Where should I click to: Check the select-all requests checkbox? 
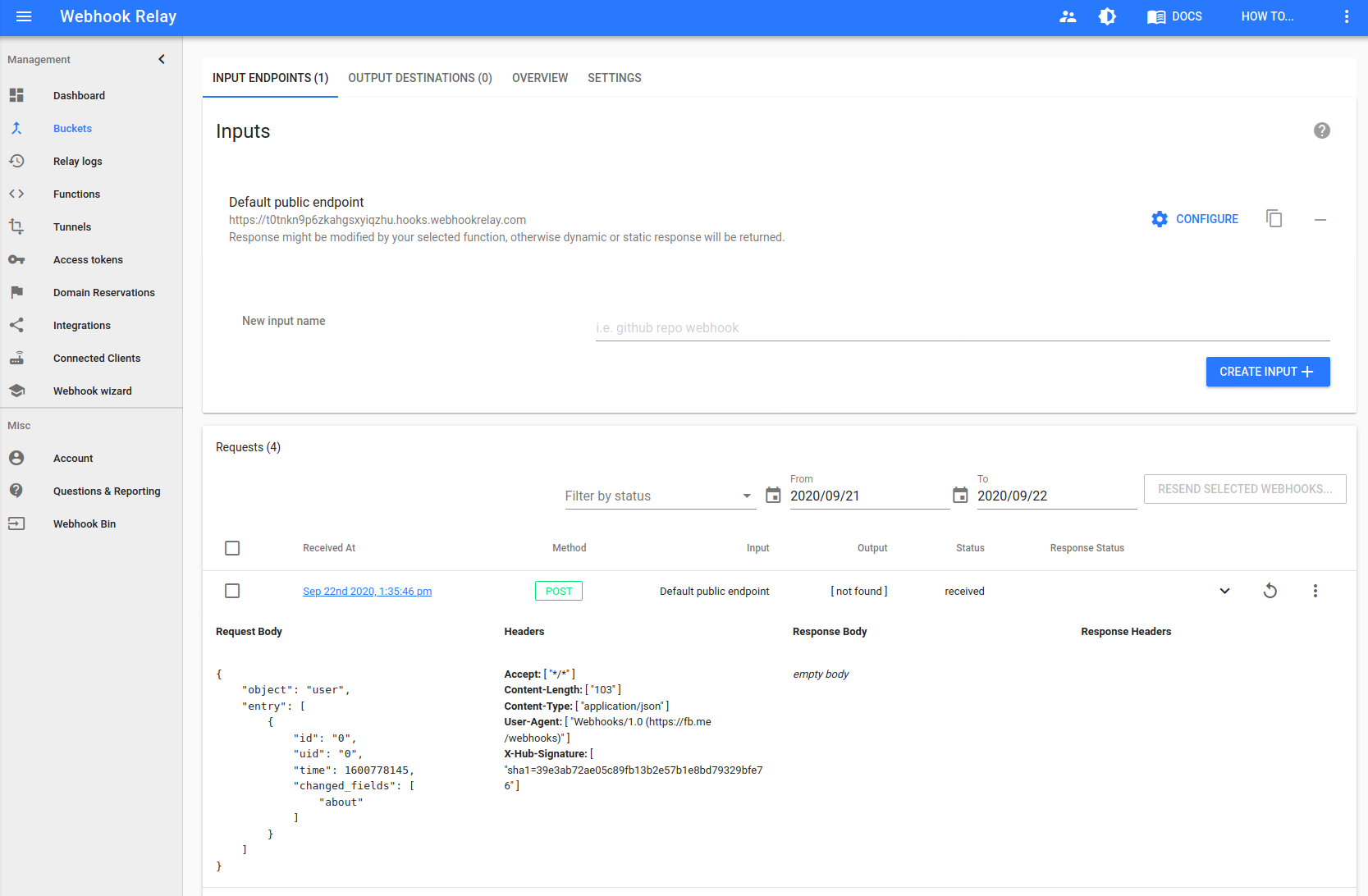232,548
